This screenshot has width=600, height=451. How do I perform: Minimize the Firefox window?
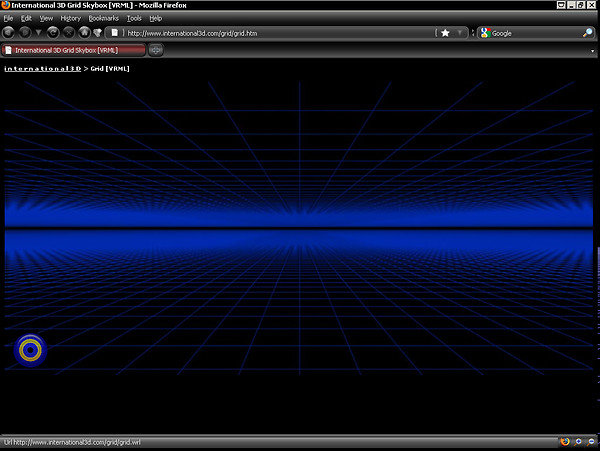(x=572, y=5)
